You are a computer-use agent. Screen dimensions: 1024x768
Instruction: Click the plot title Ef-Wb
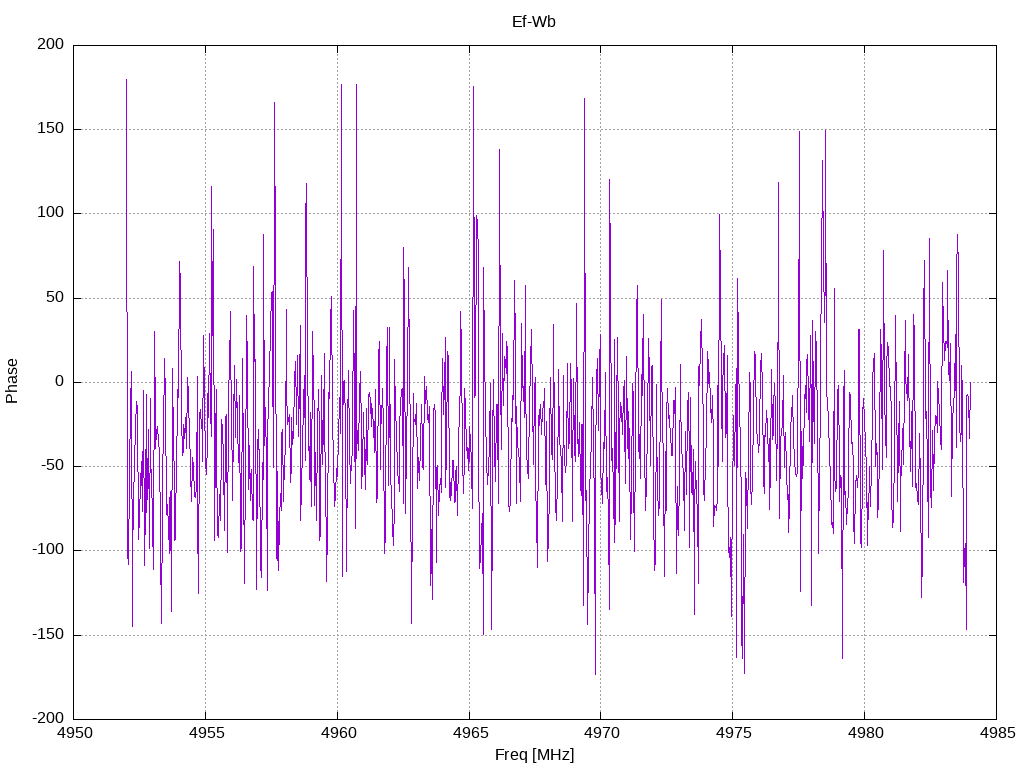(534, 22)
